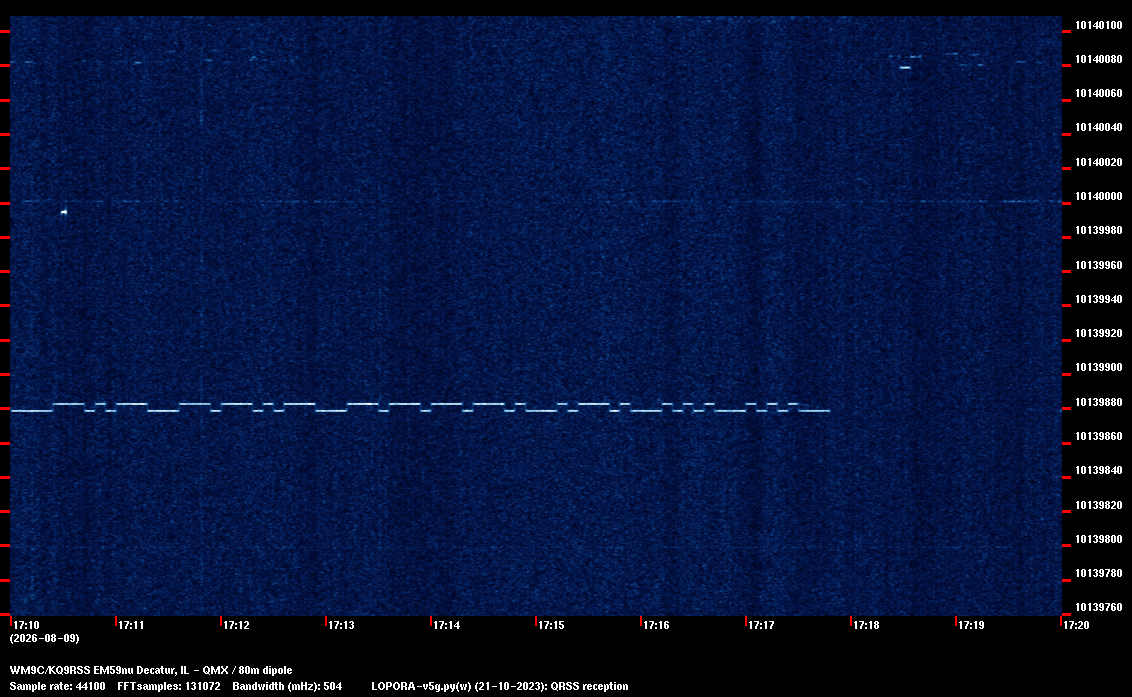Click the 10139820 frequency label

(1098, 505)
